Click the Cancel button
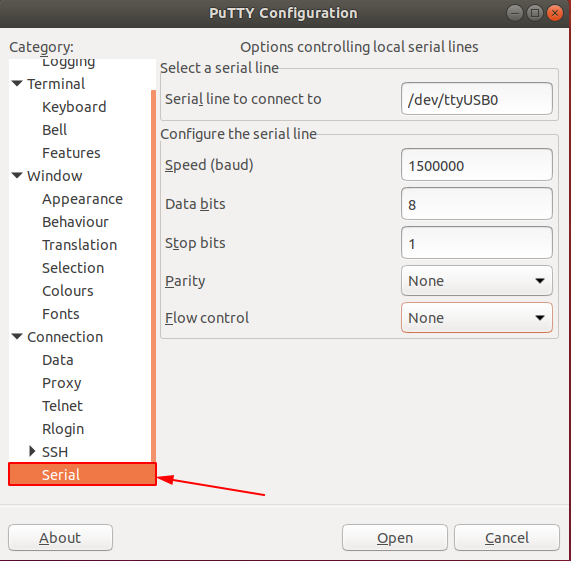 507,538
